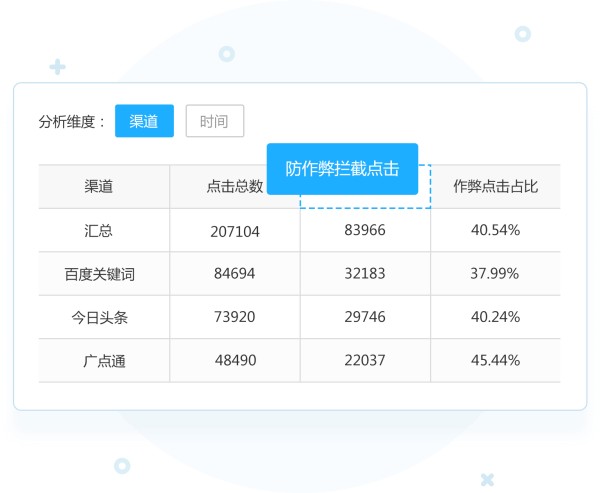Image resolution: width=600 pixels, height=493 pixels.
Task: Click the value 48490
Action: coord(235,360)
